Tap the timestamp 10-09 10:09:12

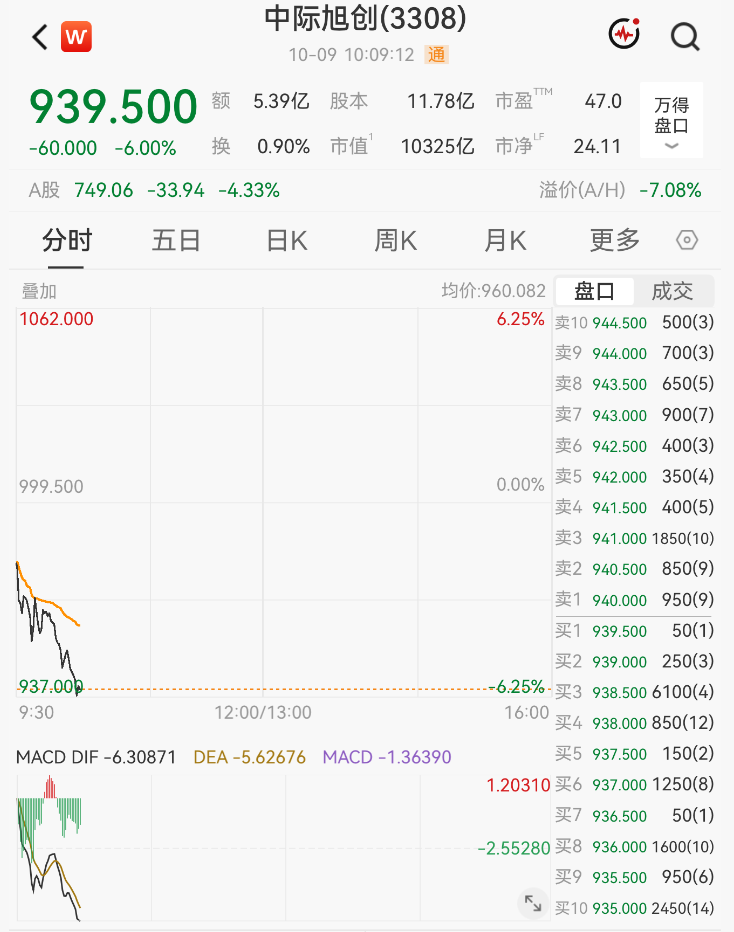tap(351, 55)
